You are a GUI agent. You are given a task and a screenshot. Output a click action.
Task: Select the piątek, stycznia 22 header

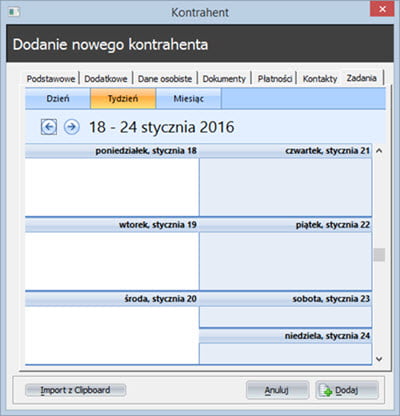click(x=286, y=225)
